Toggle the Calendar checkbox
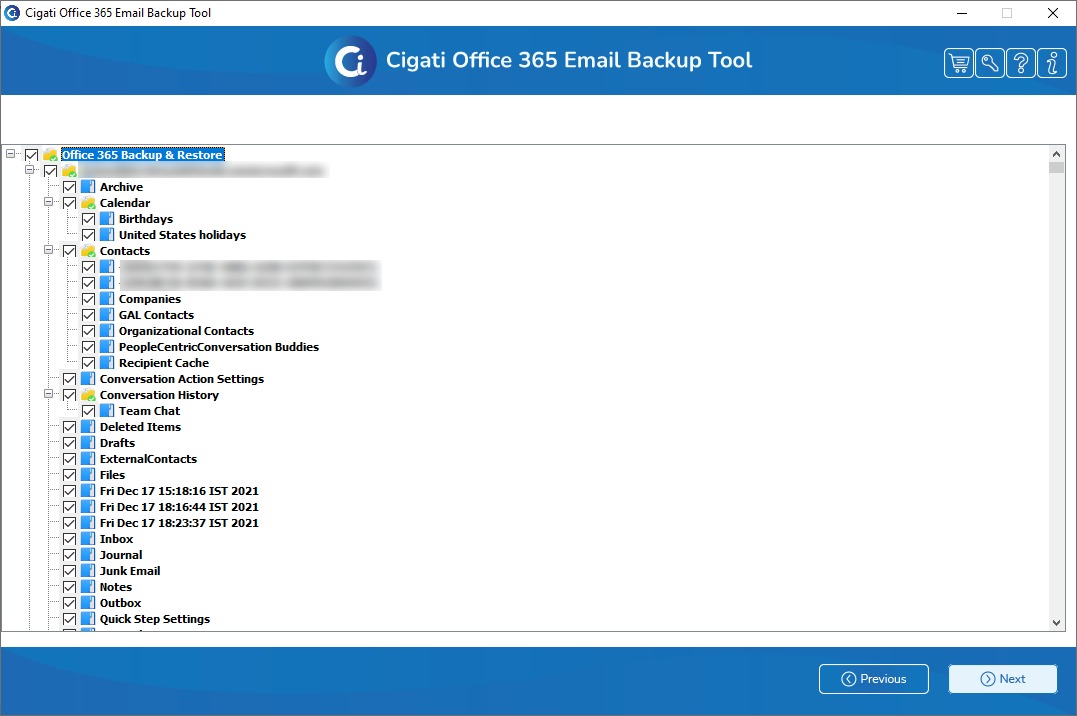 (69, 203)
